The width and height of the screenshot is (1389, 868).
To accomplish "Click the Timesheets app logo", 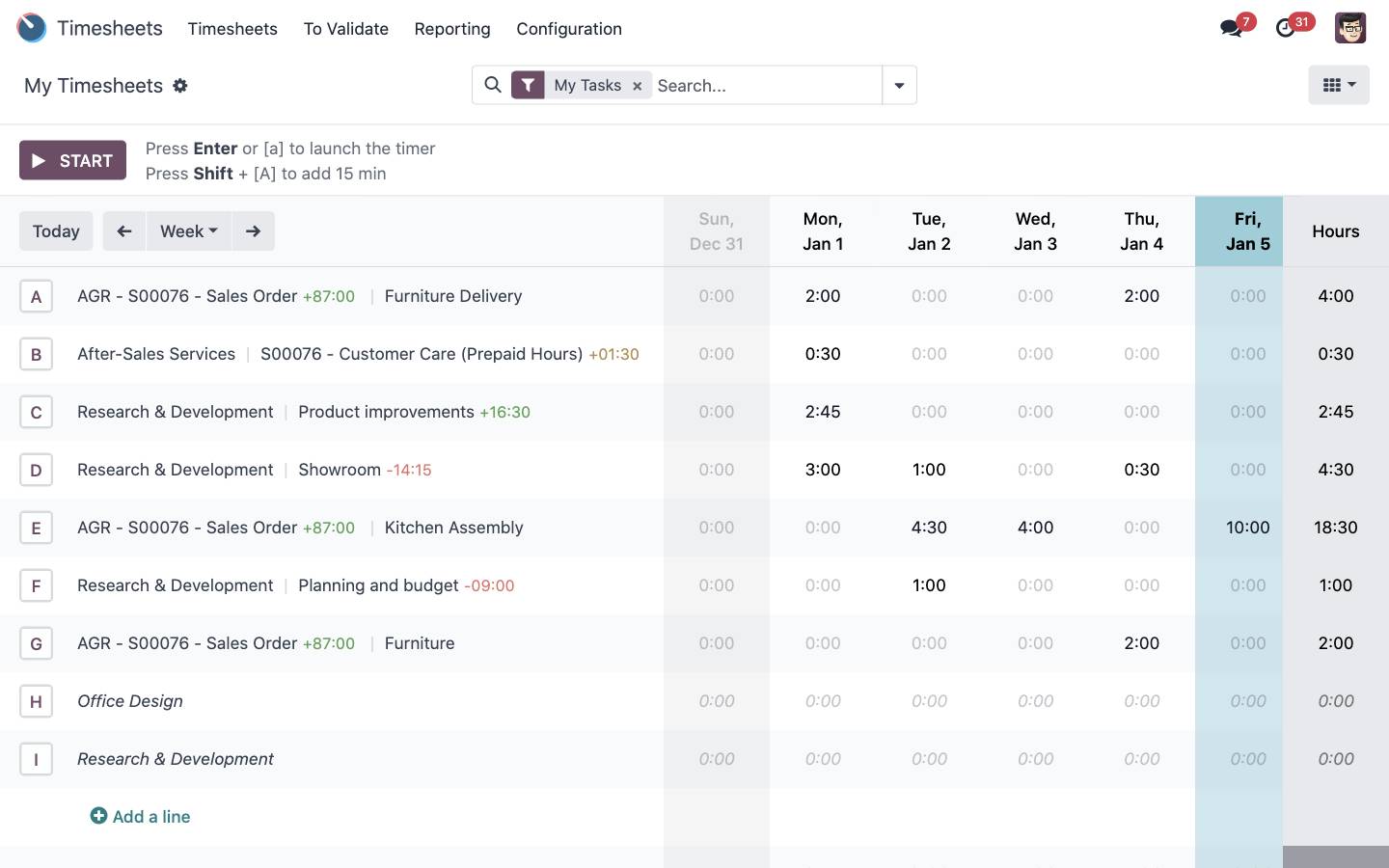I will point(31,28).
